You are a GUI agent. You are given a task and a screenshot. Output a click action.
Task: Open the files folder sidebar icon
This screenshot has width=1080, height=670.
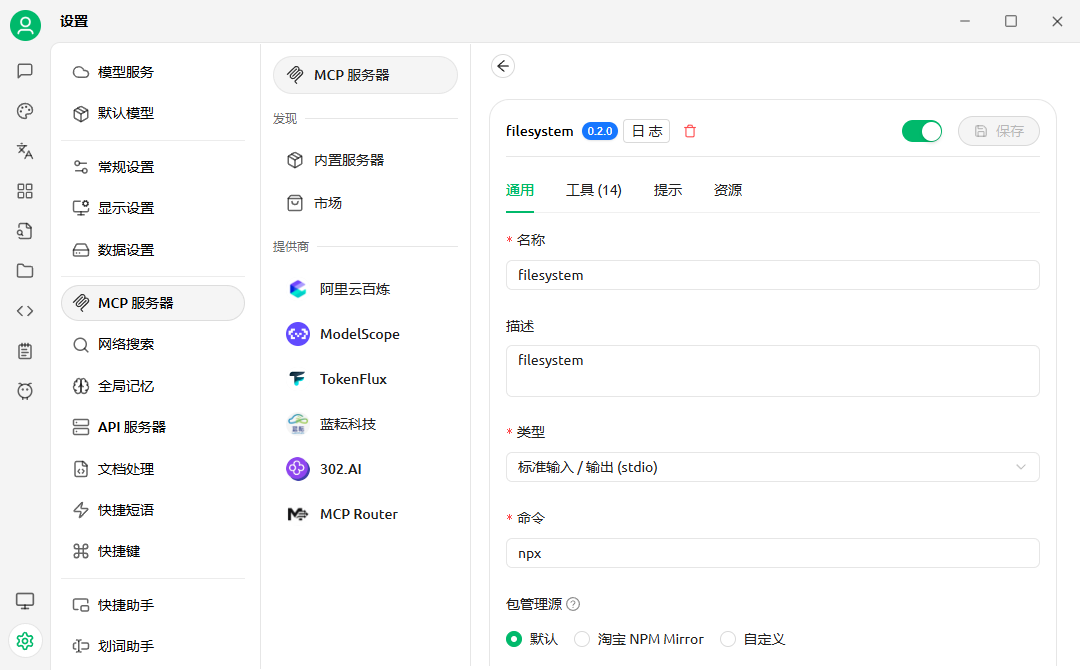25,271
